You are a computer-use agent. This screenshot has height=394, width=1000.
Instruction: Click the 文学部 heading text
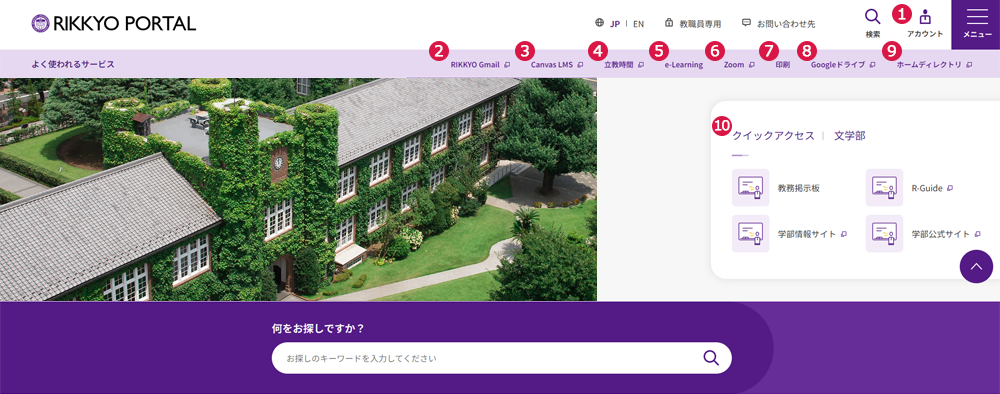tap(849, 136)
